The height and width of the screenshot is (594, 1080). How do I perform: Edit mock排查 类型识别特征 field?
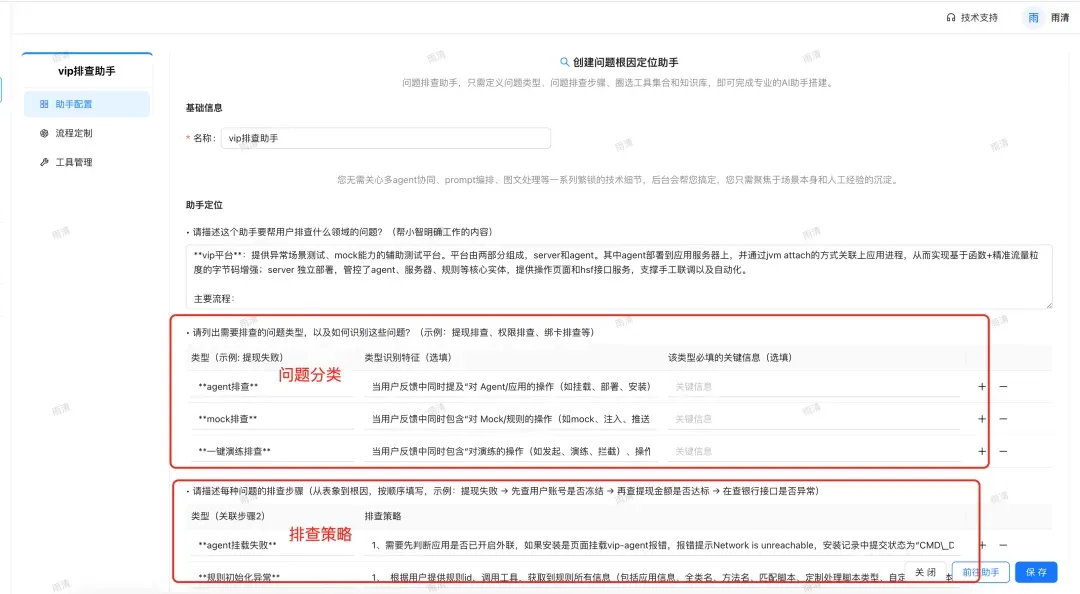(x=511, y=419)
